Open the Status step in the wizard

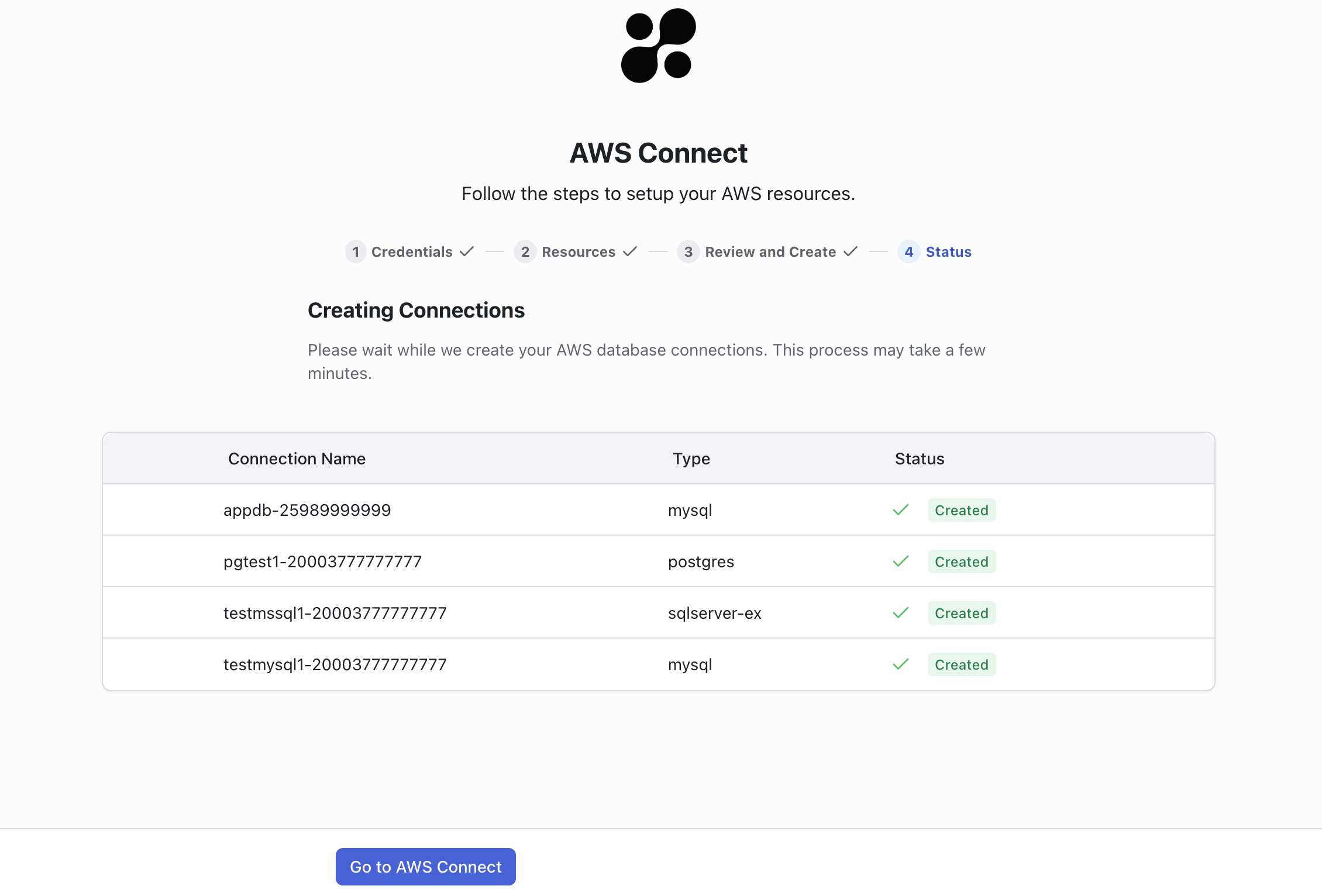pos(948,251)
